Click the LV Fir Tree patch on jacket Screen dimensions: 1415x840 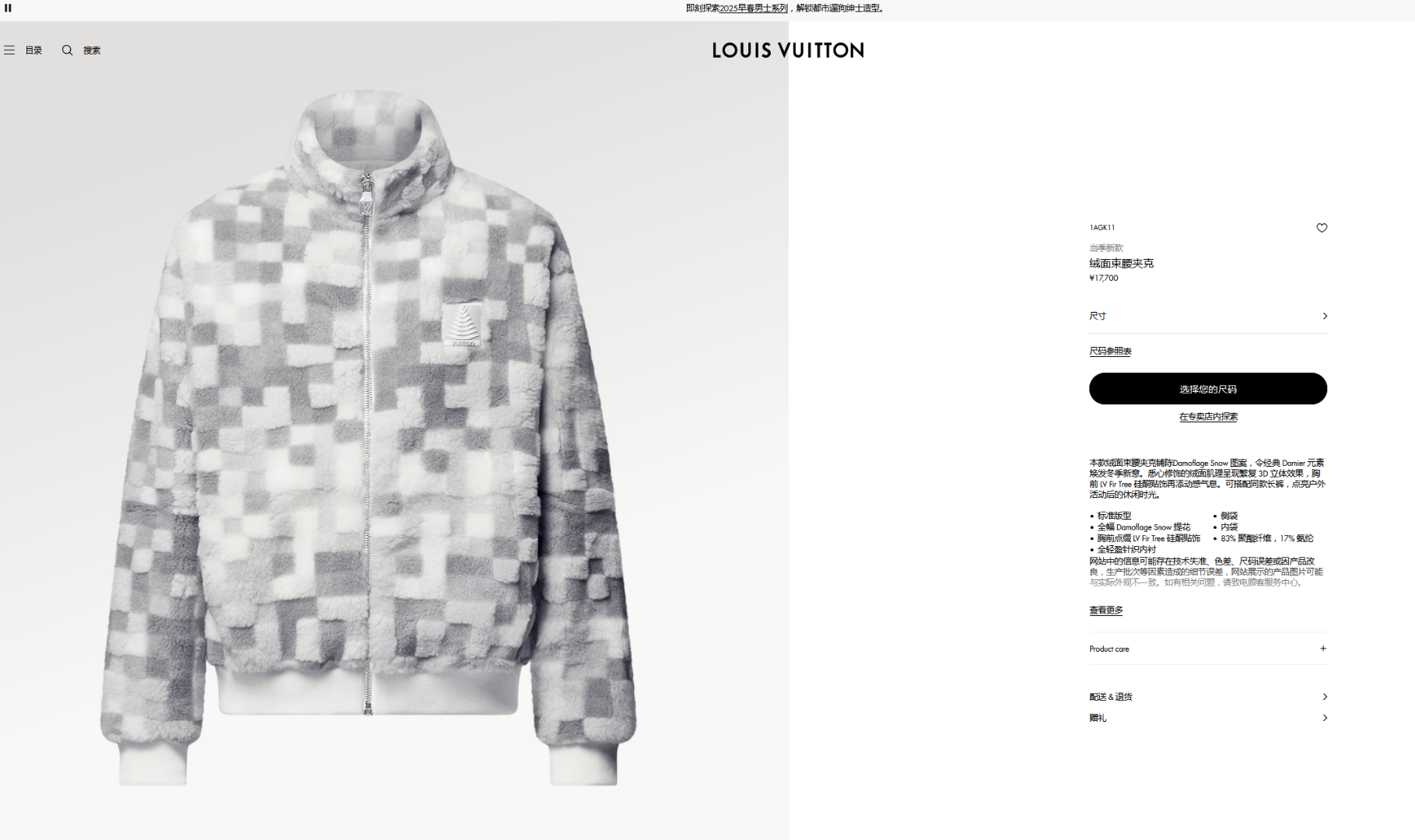coord(462,325)
